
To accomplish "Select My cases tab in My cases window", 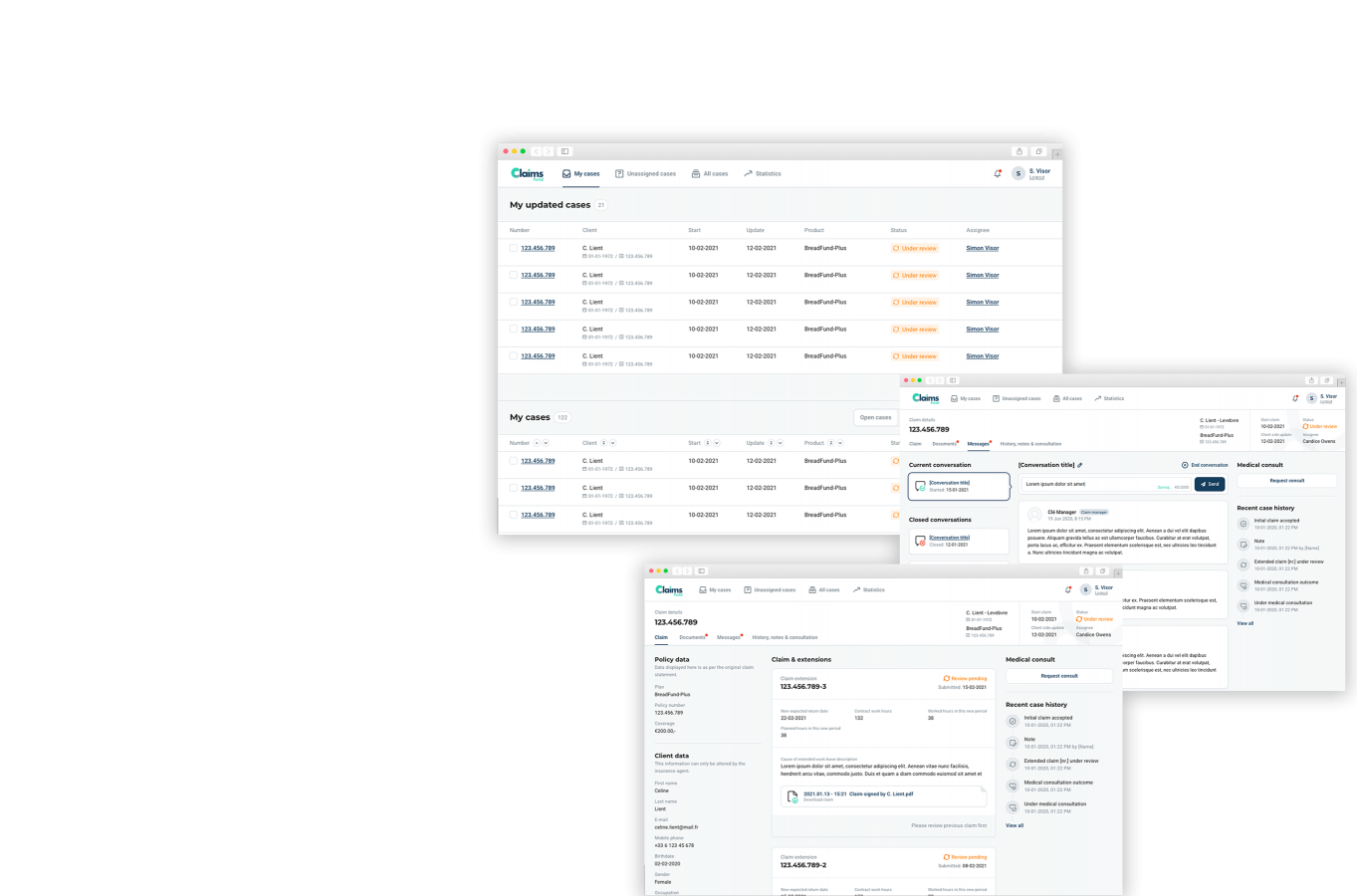I will tap(581, 174).
